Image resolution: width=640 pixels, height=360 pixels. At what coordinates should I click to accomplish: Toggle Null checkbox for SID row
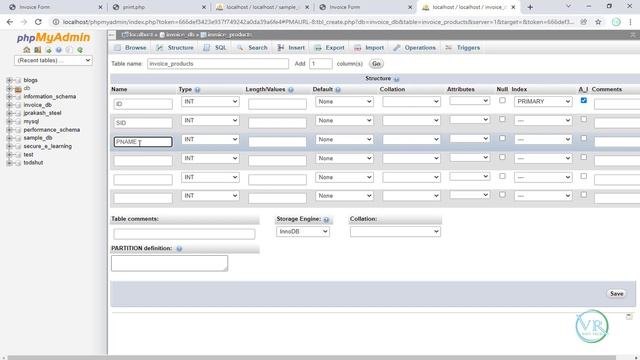coord(502,119)
